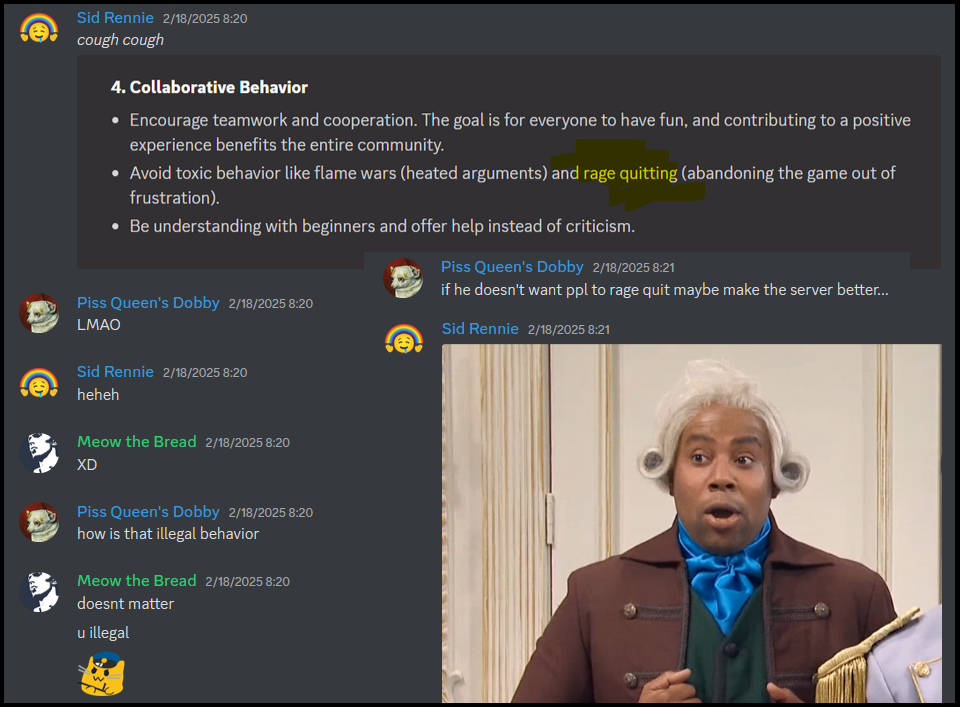The image size is (960, 707).
Task: Click Sid Rennie's avatar beside the 'cough cough' message
Action: click(x=39, y=28)
